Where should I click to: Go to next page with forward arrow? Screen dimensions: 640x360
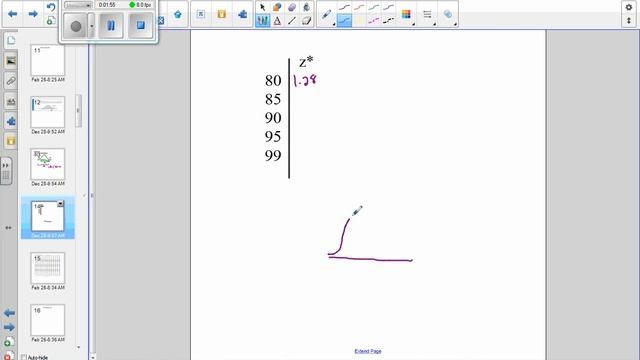(33, 14)
